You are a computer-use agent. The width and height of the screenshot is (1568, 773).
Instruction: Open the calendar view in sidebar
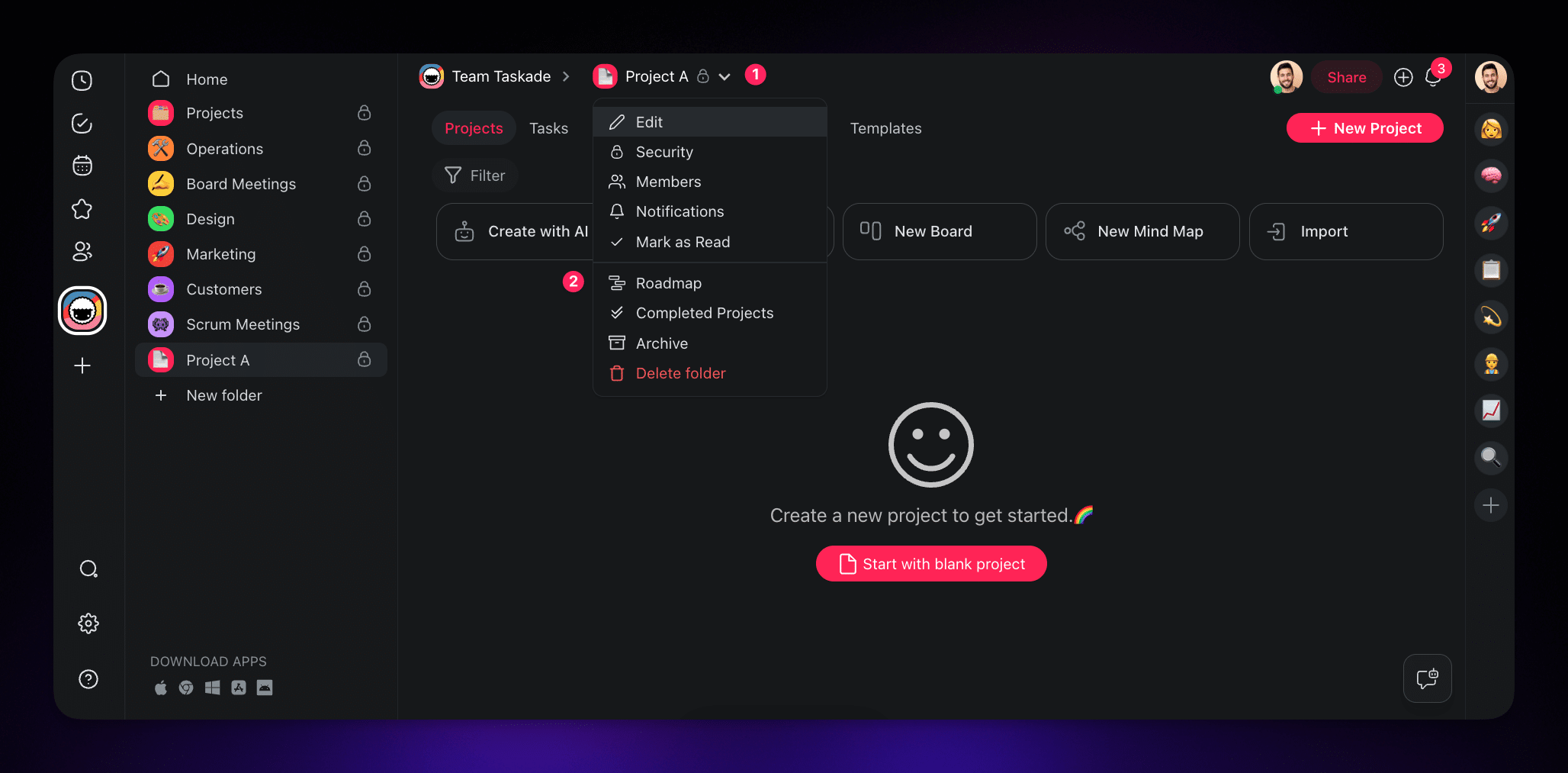tap(82, 166)
